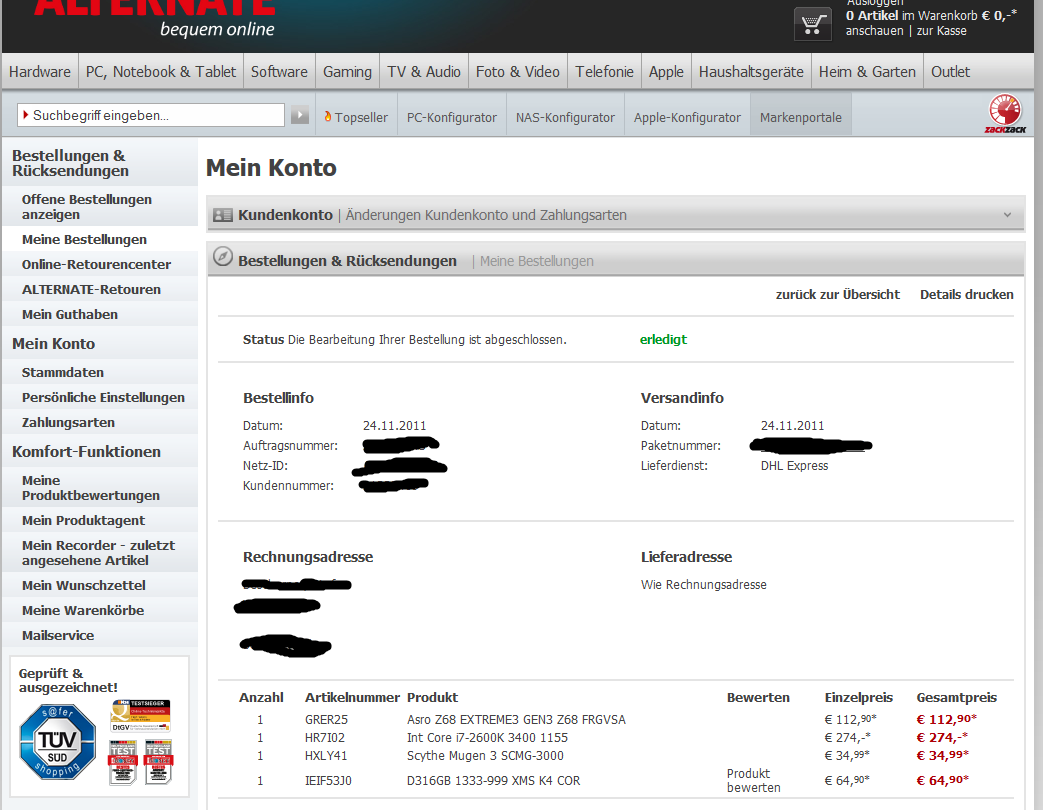Click the Int Core i7-2600K product

pyautogui.click(x=488, y=738)
